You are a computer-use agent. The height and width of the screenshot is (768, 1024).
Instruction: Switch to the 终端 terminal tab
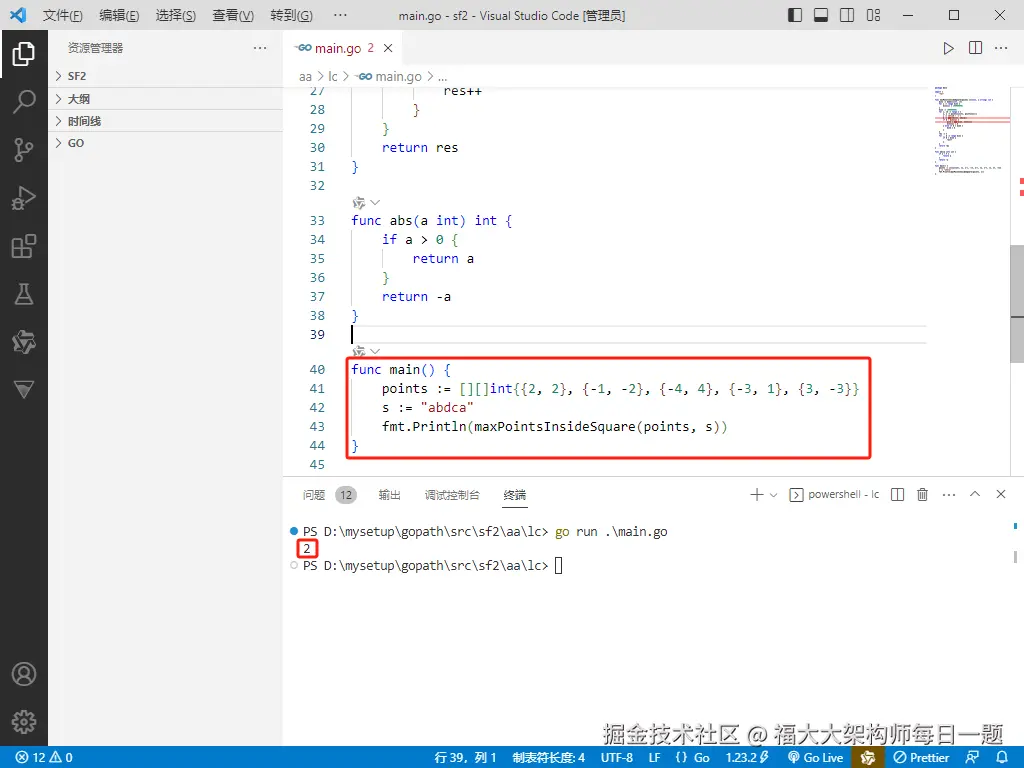(x=515, y=495)
